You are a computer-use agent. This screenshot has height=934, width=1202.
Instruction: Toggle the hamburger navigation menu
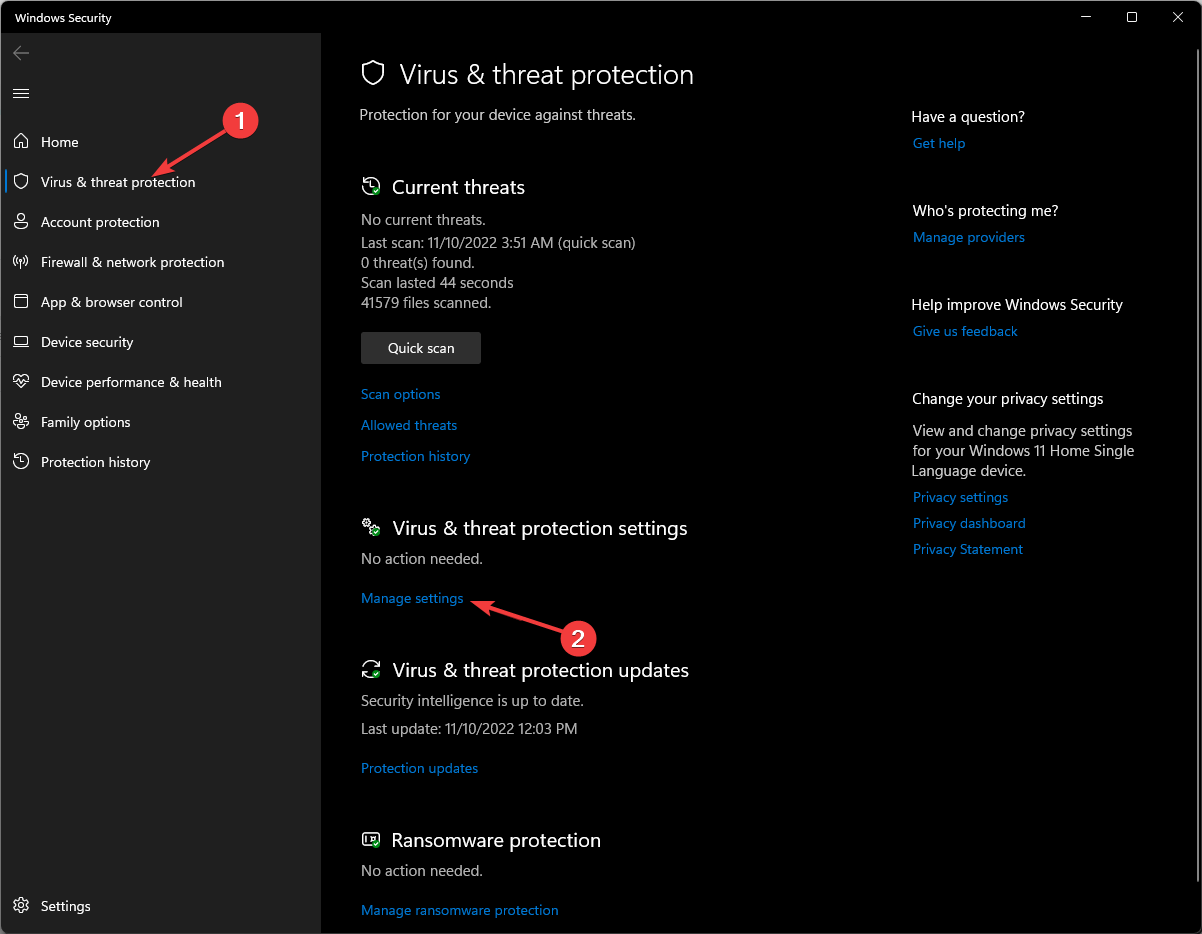[21, 93]
